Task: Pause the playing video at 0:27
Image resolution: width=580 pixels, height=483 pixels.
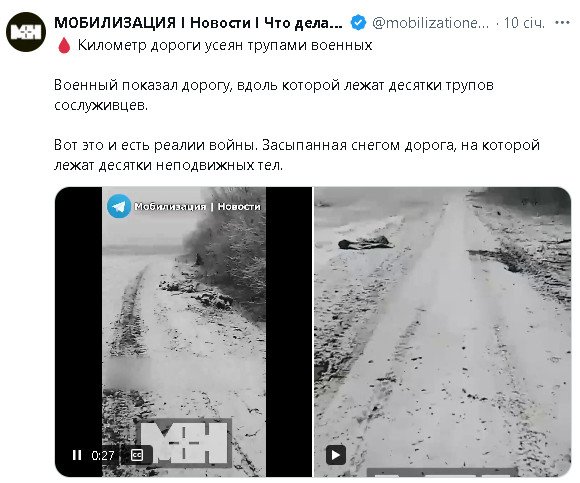Action: point(77,455)
